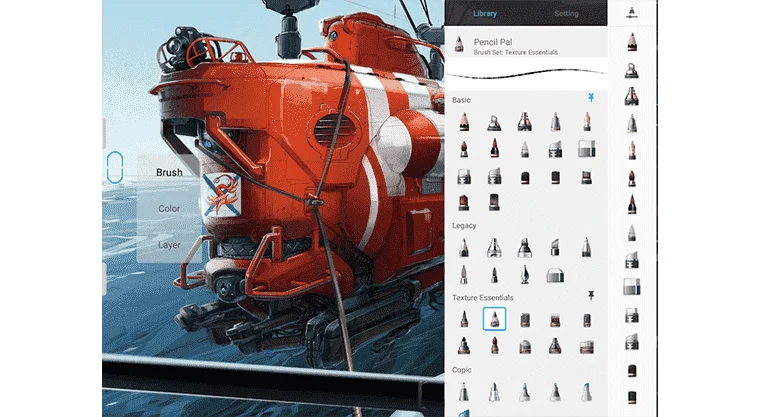This screenshot has width=760, height=417.
Task: Pick the fourth brush in Basic's first row
Action: click(555, 122)
